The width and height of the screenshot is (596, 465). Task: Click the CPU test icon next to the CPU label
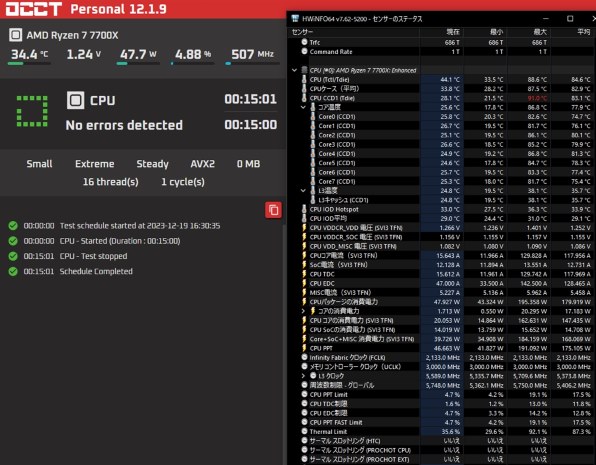point(75,100)
